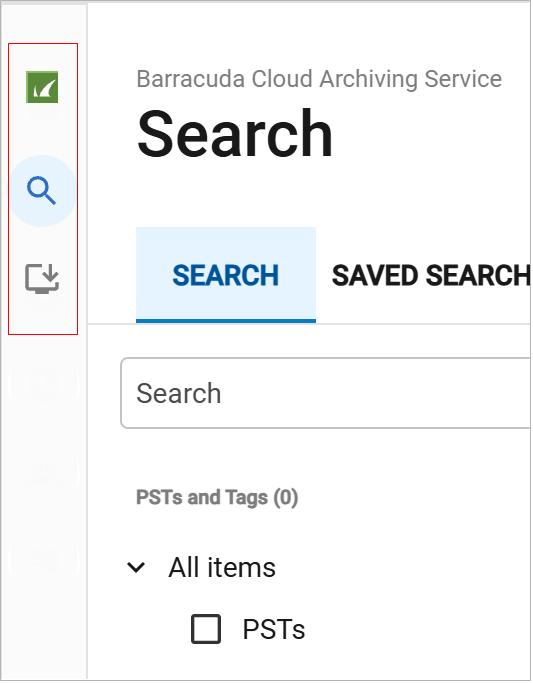Switch to the SEARCH tab
The image size is (533, 683).
coord(226,275)
